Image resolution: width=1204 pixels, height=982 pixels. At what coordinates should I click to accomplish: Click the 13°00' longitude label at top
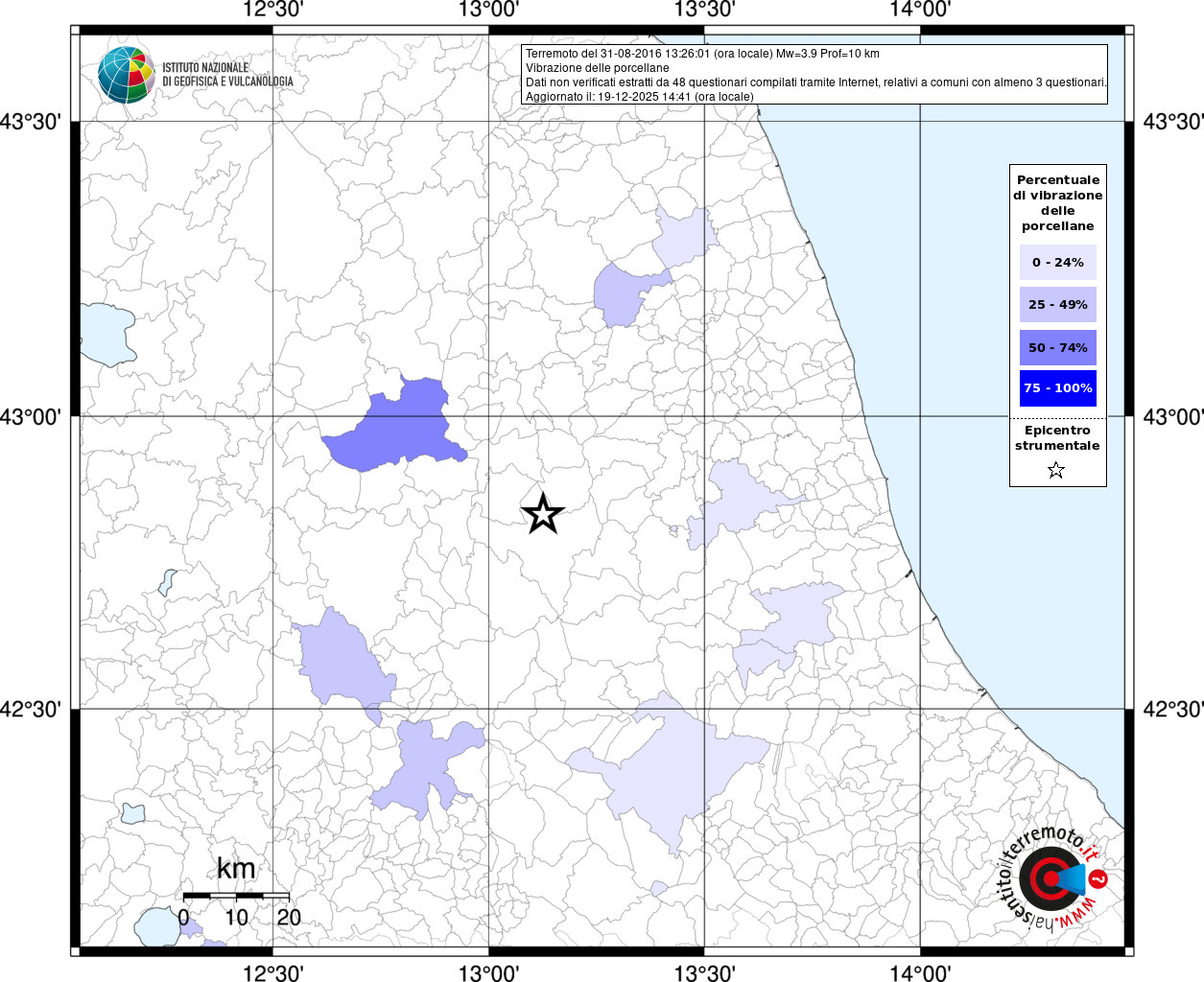(x=488, y=11)
